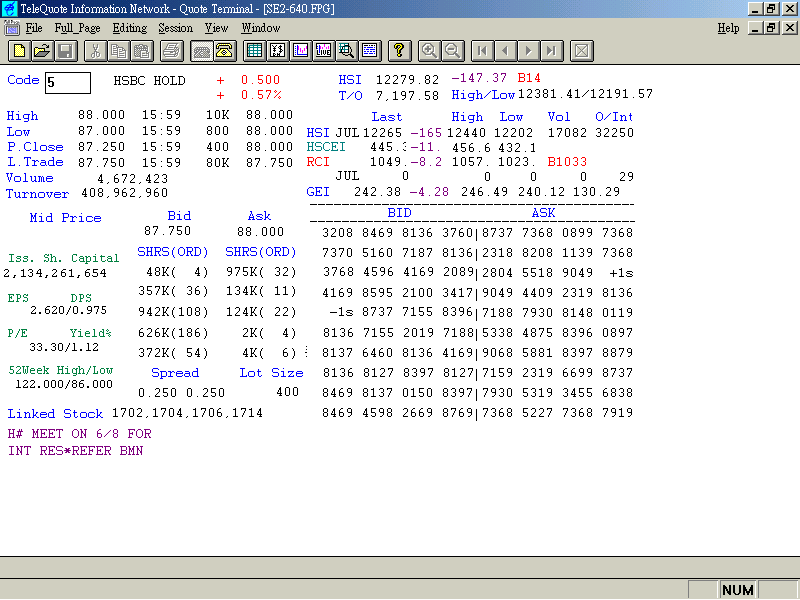800x600 pixels.
Task: Click the Turnover value 408,962,960
Action: point(124,193)
